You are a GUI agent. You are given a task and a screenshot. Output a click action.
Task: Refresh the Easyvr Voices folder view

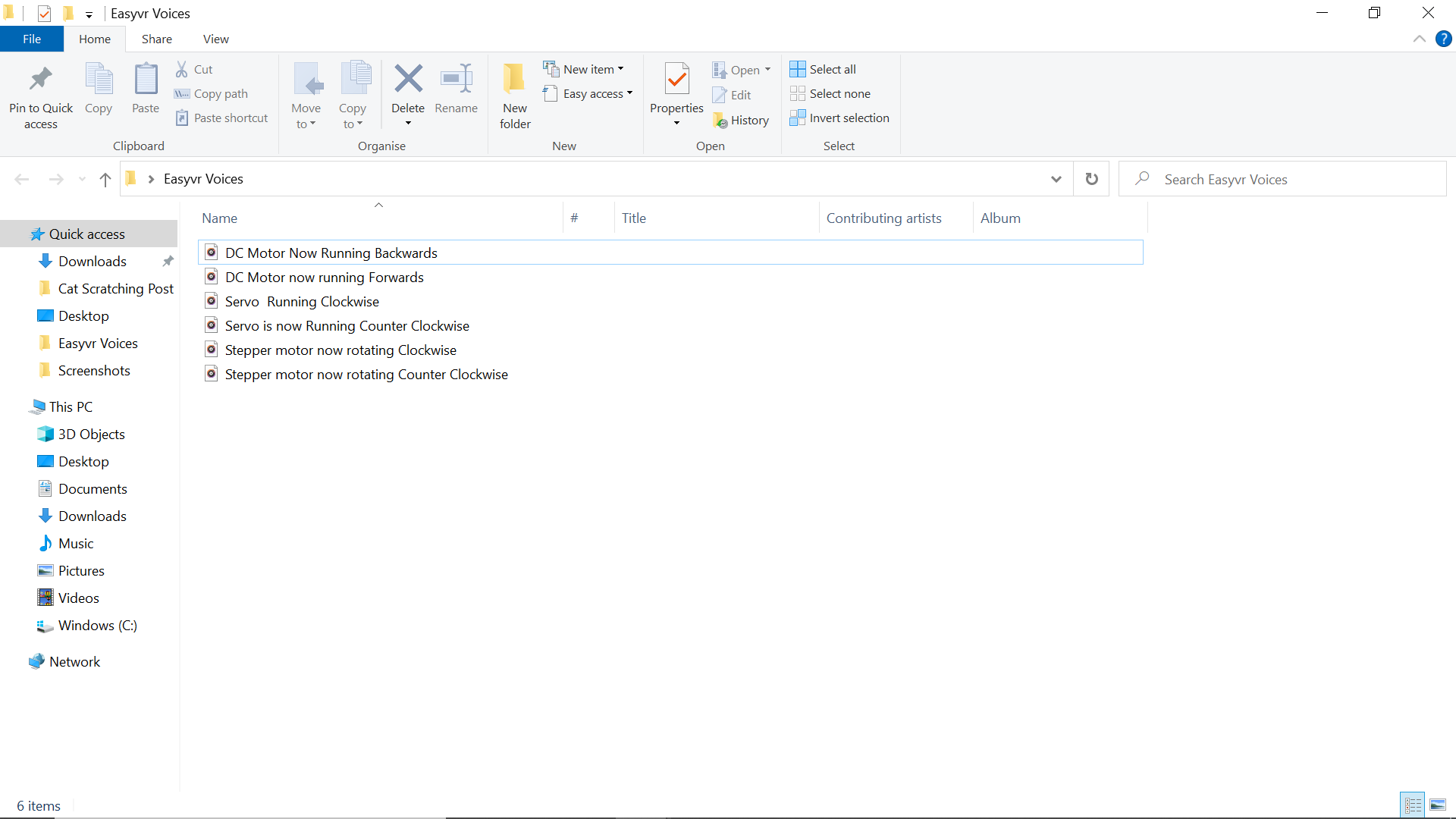point(1091,179)
